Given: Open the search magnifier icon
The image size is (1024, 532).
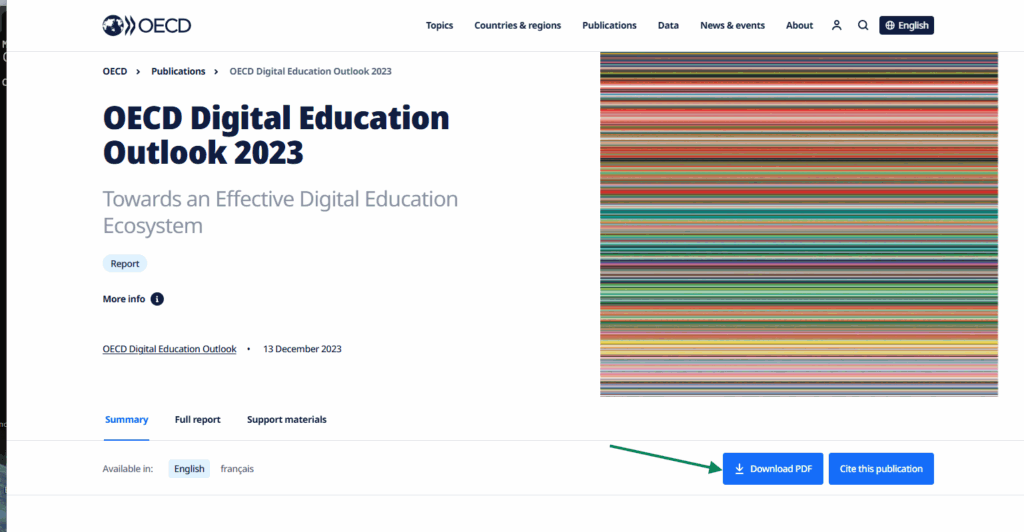Looking at the screenshot, I should 863,25.
